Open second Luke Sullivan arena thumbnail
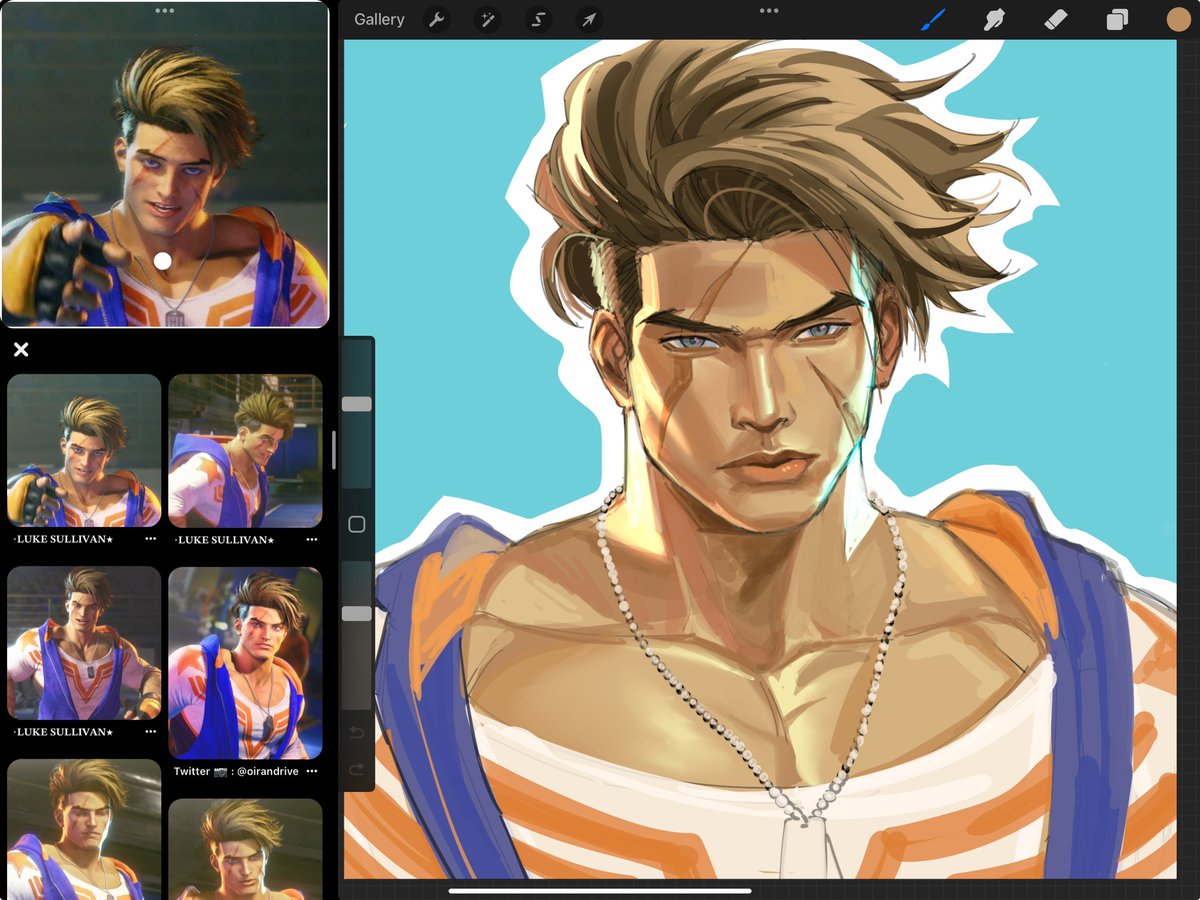This screenshot has height=900, width=1200. point(245,450)
